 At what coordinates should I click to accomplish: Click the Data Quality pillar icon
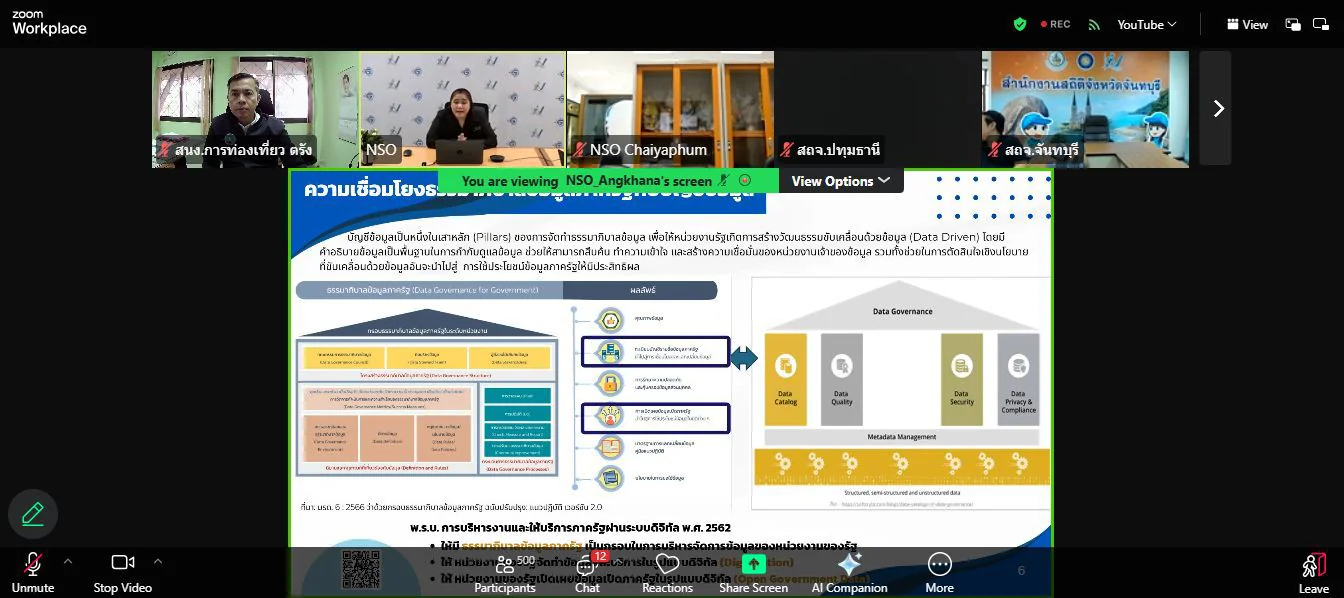pyautogui.click(x=842, y=365)
